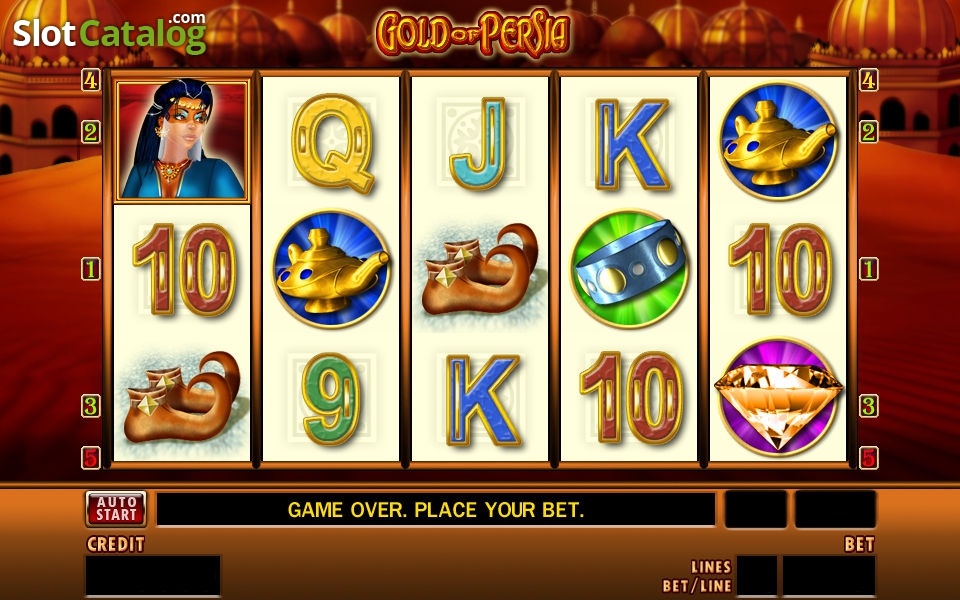Click the green 9 symbol

(x=331, y=399)
